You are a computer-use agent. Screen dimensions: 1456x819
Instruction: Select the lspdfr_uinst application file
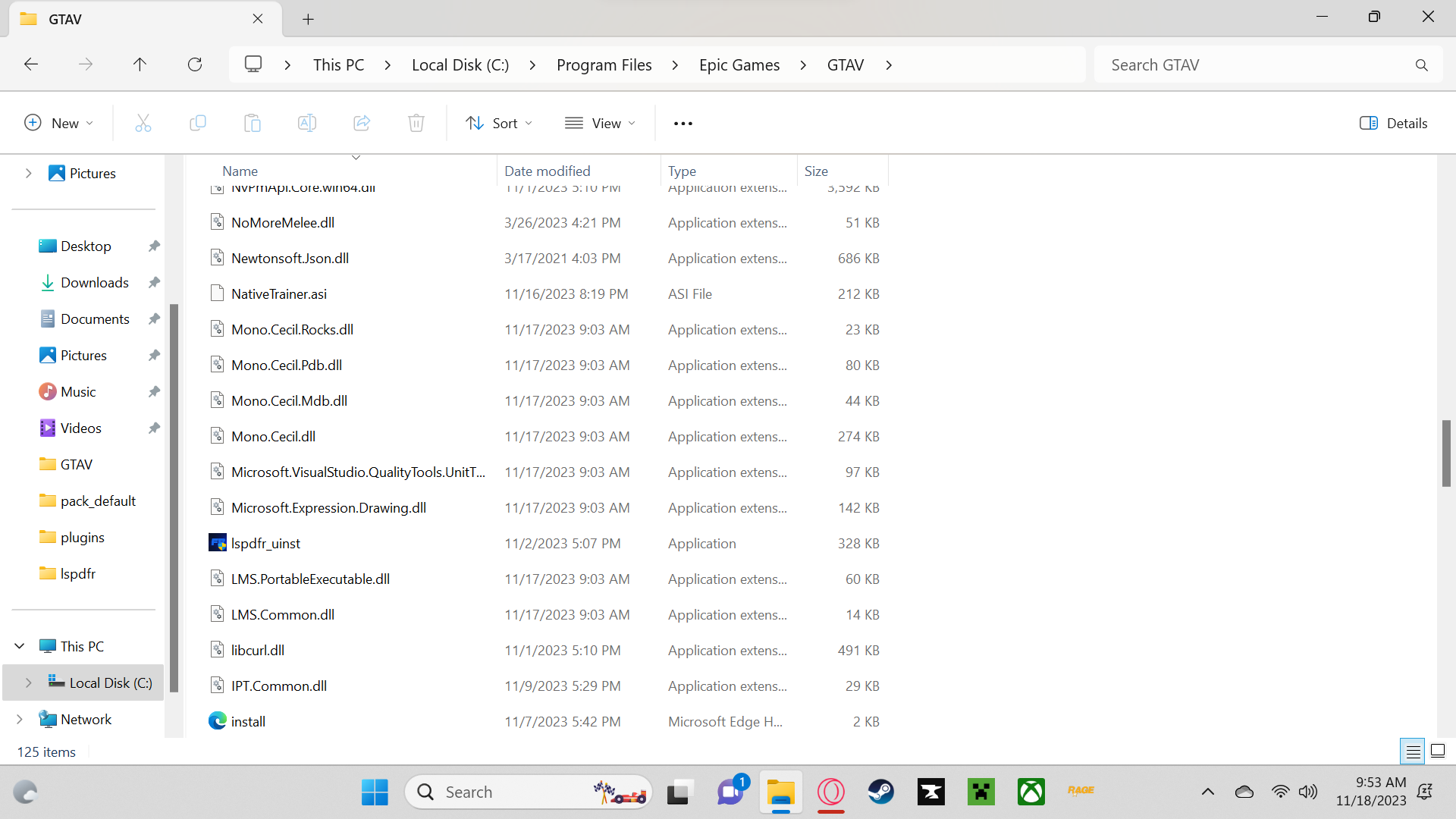point(265,544)
